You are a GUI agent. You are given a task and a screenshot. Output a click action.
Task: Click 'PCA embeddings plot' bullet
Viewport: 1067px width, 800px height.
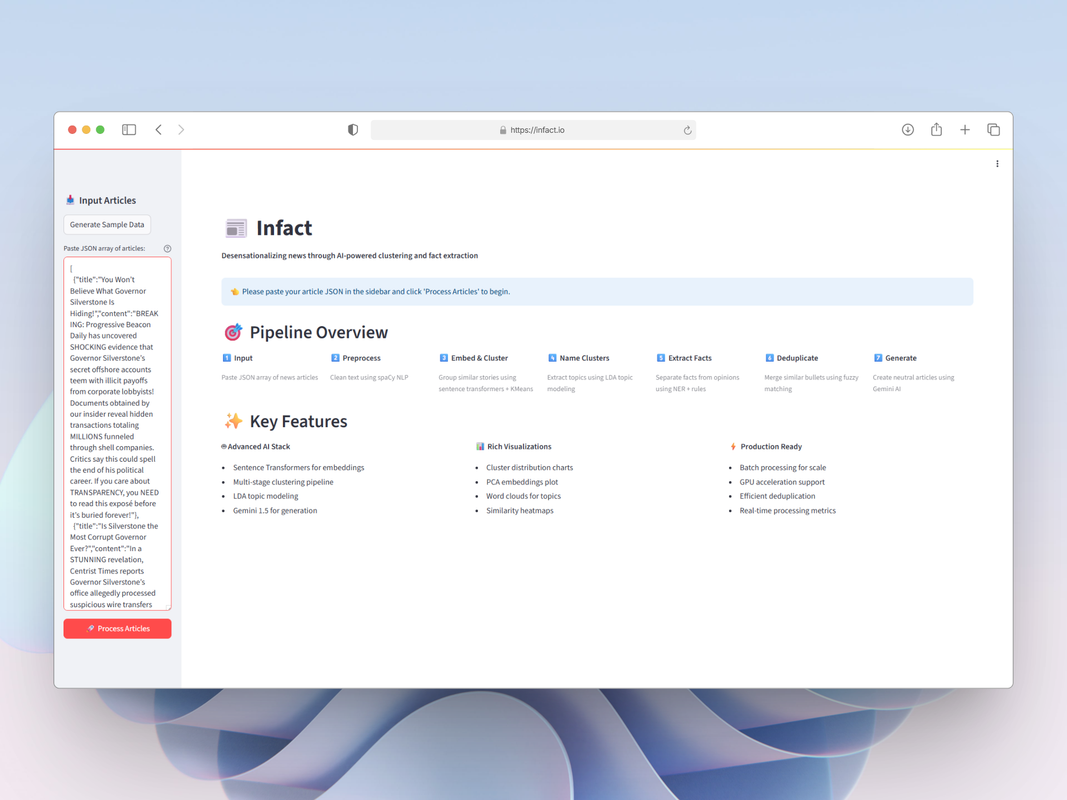[522, 482]
